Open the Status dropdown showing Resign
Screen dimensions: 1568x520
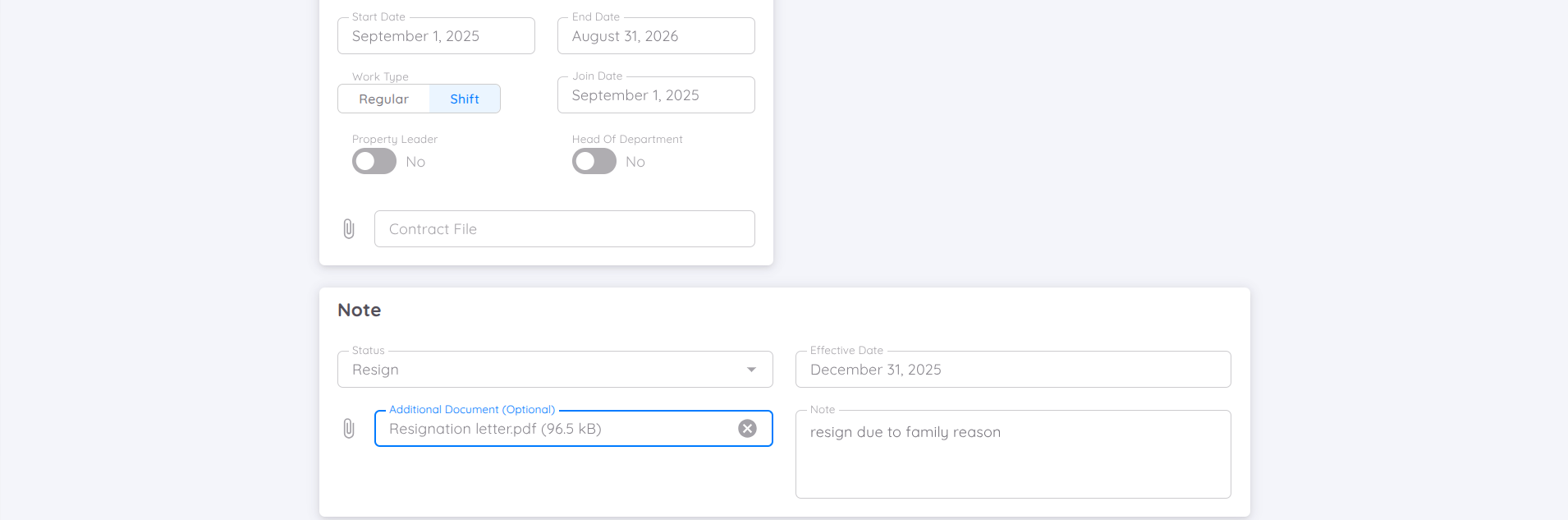point(542,370)
